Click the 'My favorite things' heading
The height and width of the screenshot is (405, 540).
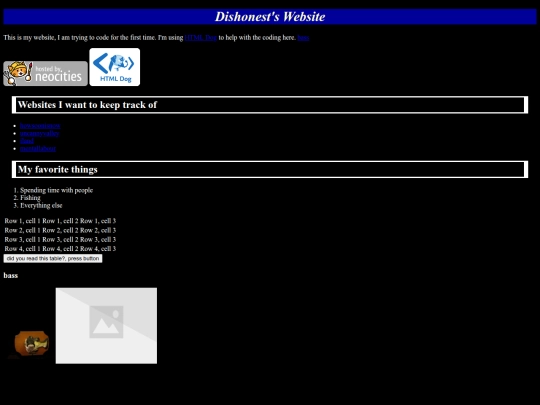point(270,169)
